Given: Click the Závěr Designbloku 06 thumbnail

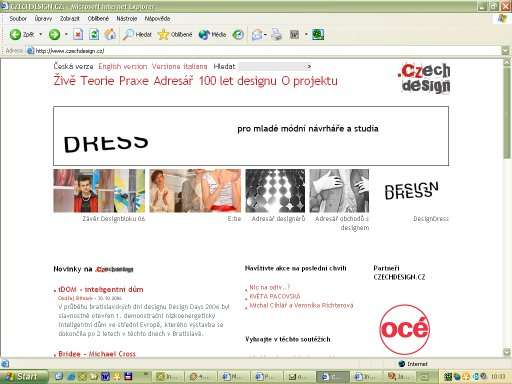Looking at the screenshot, I should pyautogui.click(x=99, y=191).
